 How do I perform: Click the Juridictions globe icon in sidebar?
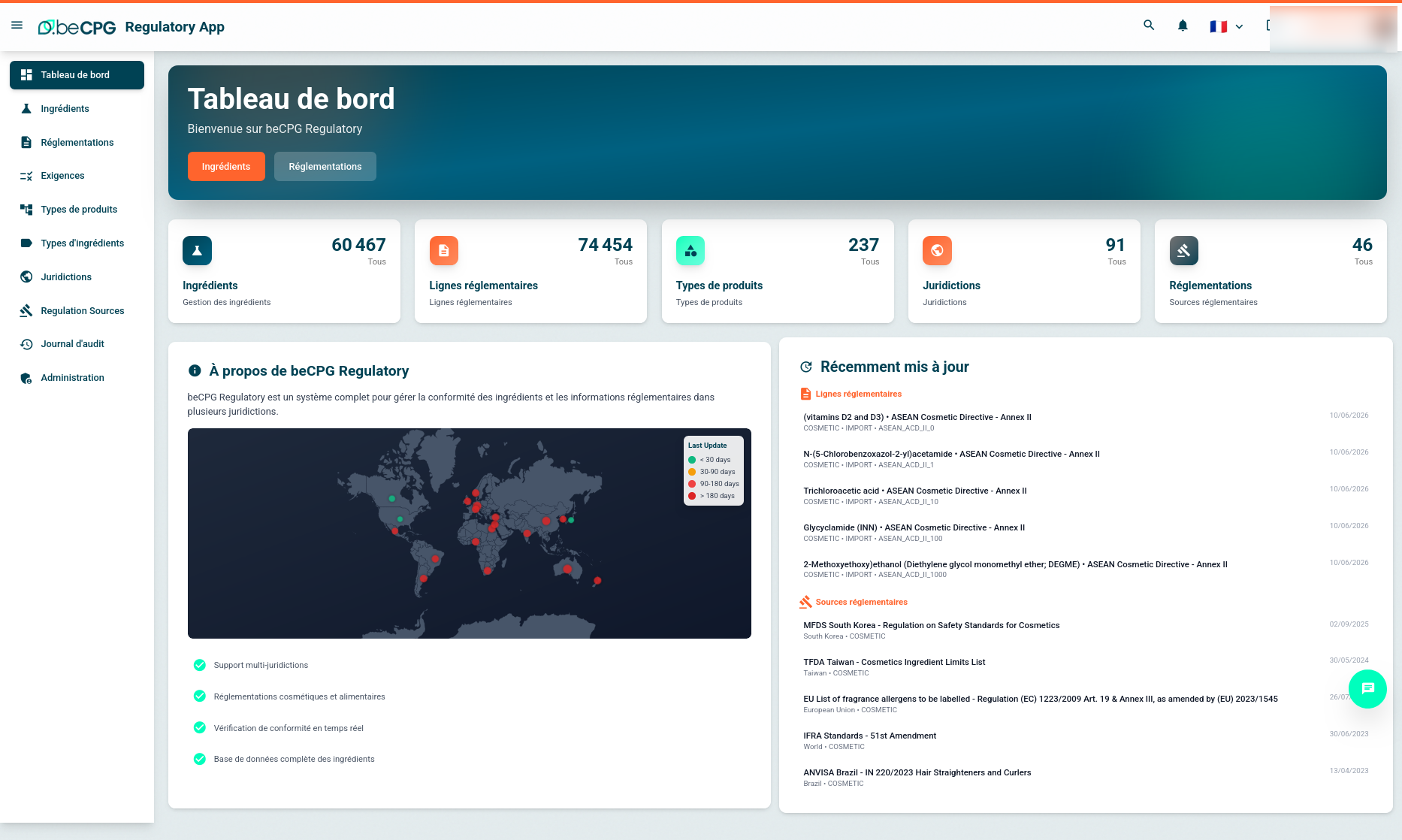pos(26,277)
